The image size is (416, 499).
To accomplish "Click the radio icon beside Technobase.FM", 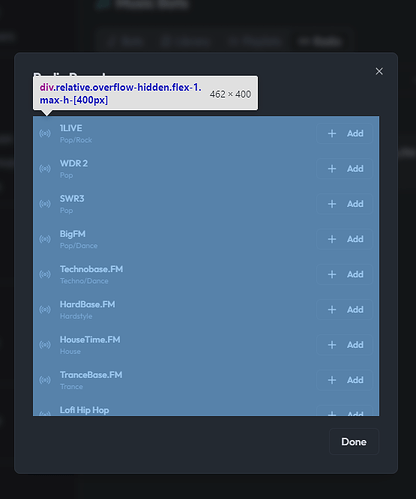I will pyautogui.click(x=45, y=274).
